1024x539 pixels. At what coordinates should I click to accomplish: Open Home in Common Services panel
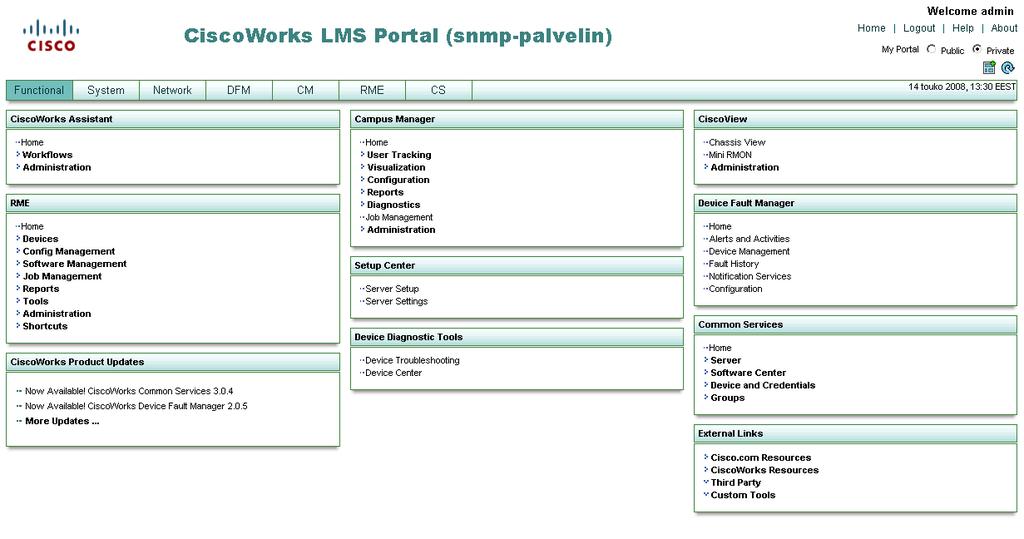point(720,348)
